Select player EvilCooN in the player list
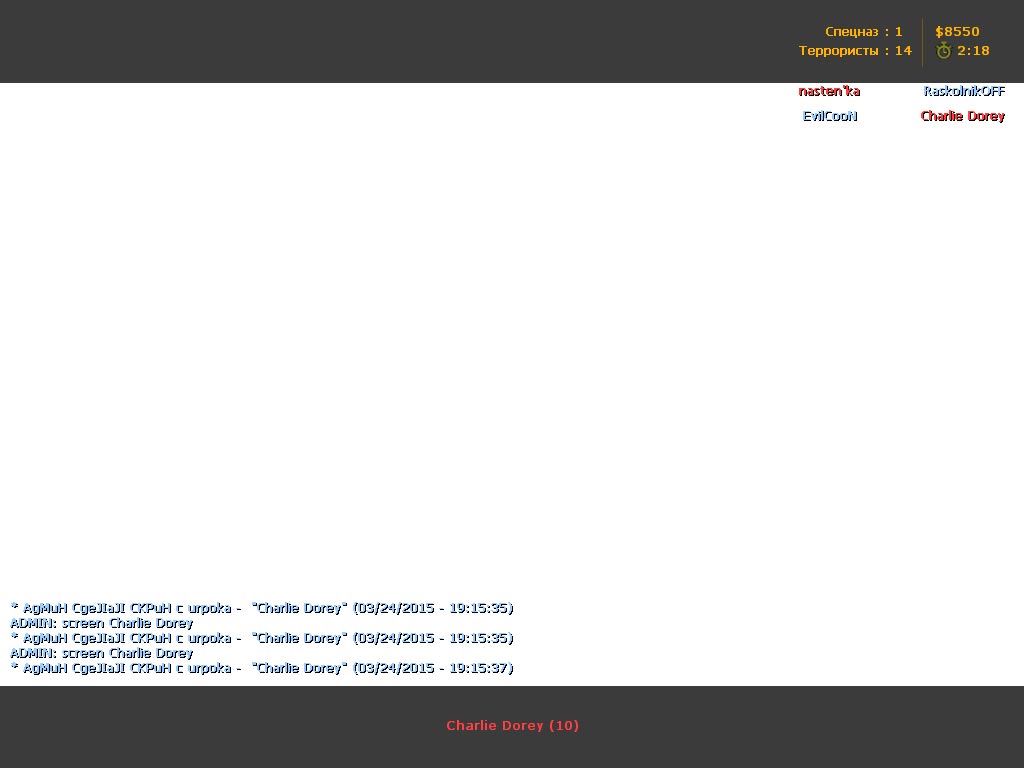Screen dimensions: 1024x768 click(x=830, y=116)
